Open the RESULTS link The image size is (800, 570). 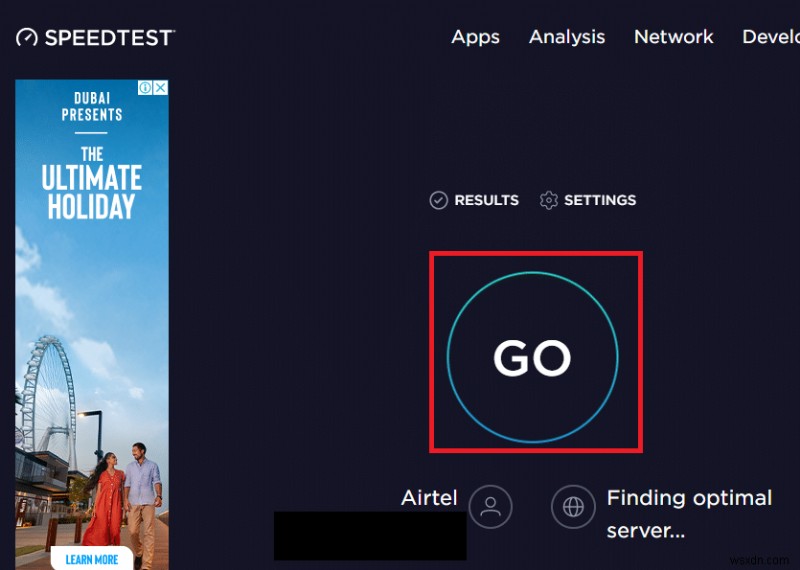486,200
